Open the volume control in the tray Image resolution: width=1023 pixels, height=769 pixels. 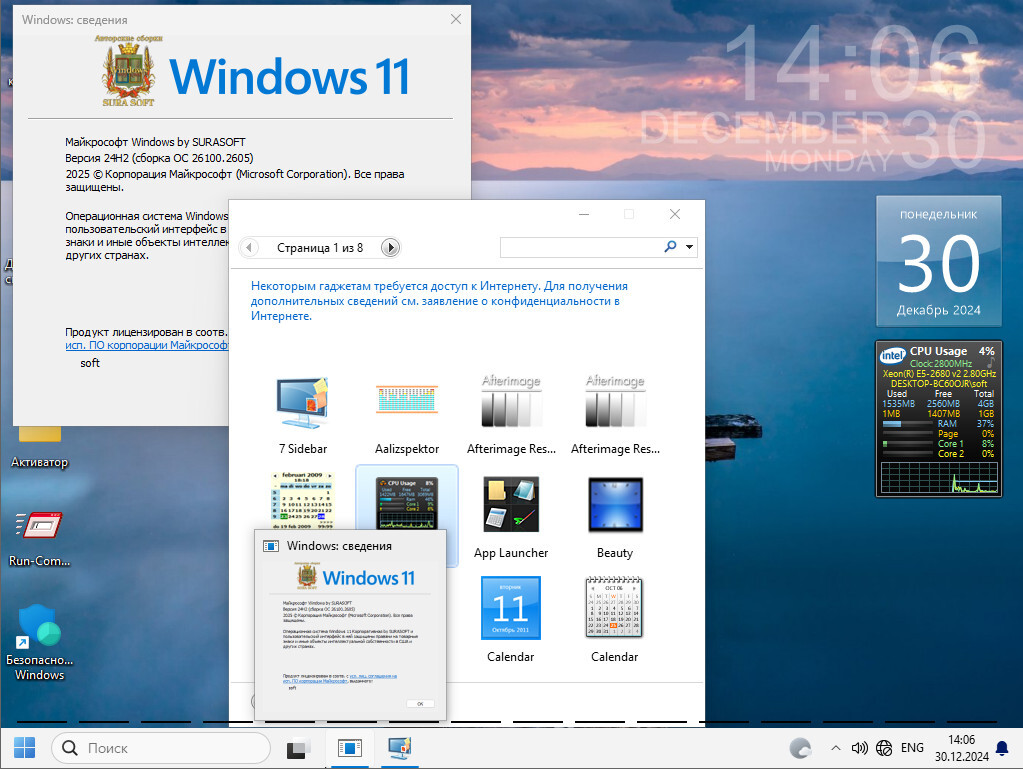click(860, 748)
